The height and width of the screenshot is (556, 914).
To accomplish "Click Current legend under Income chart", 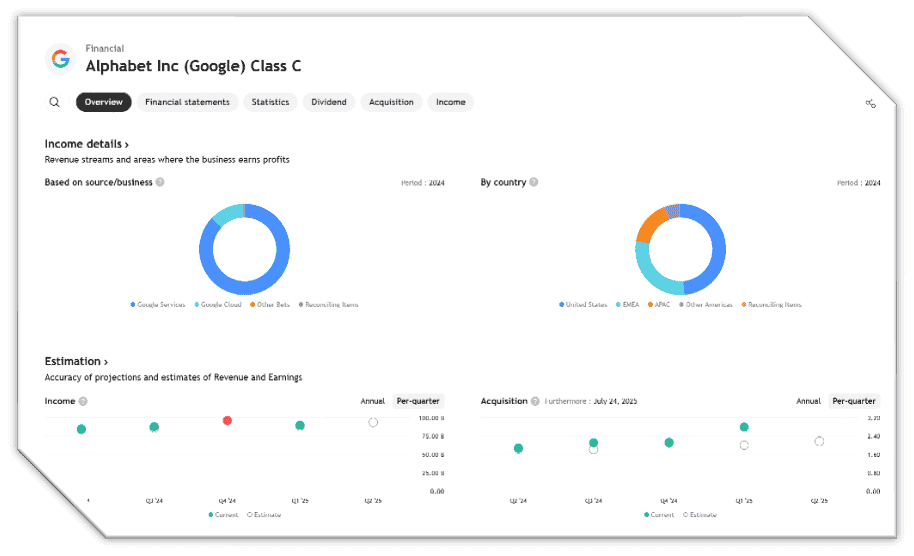I will 223,515.
